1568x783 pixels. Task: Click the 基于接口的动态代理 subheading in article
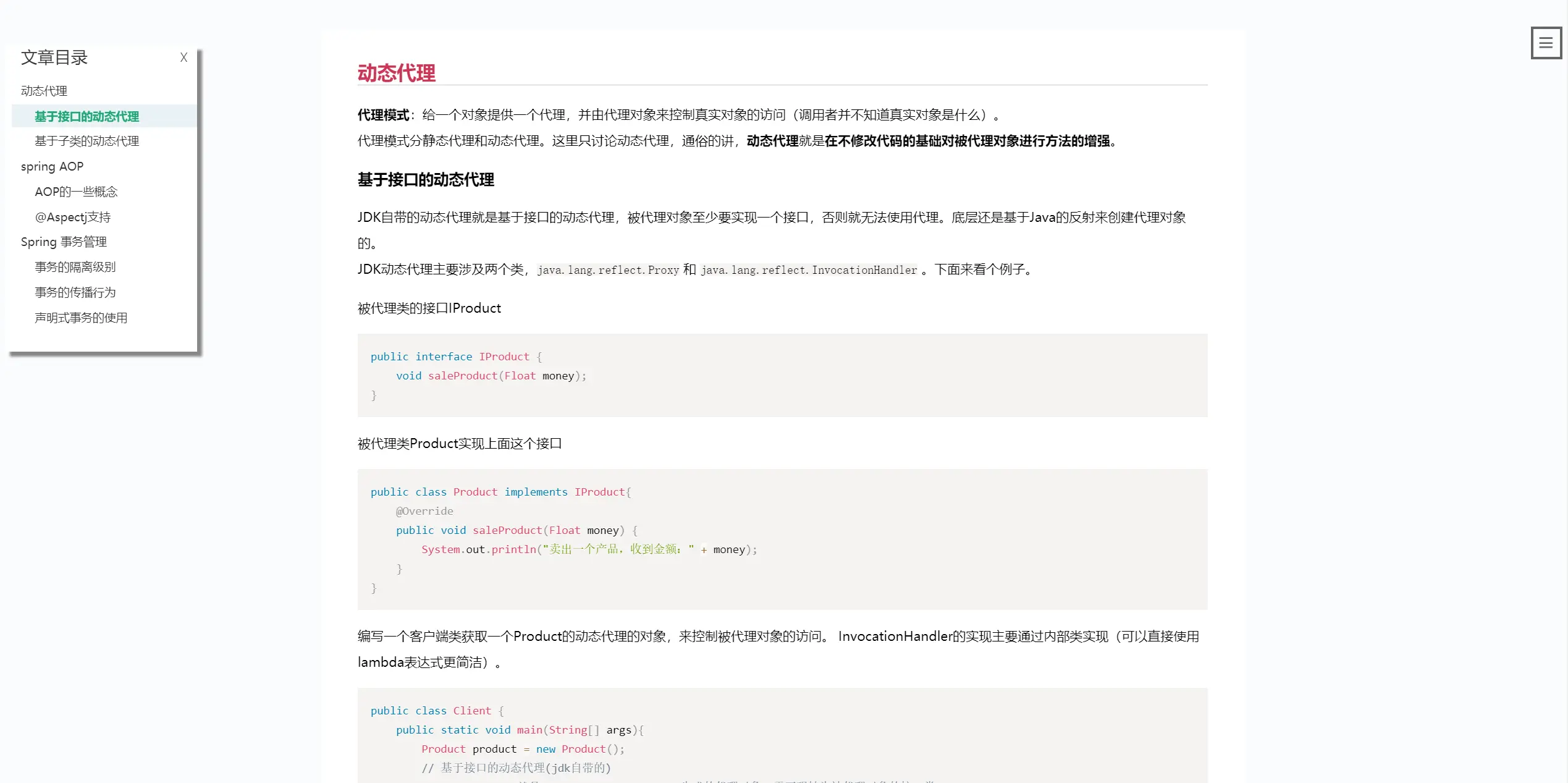[426, 180]
